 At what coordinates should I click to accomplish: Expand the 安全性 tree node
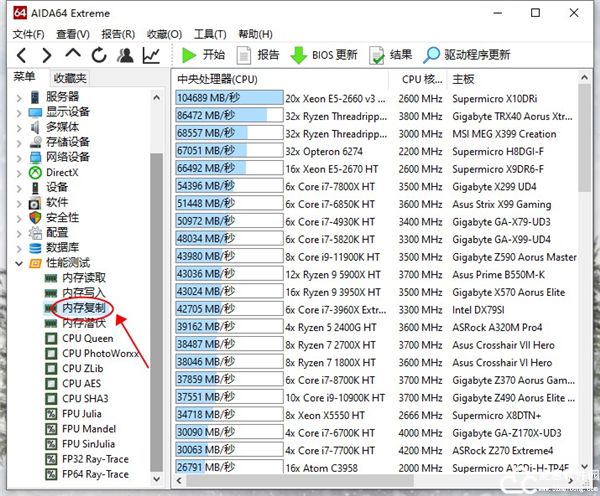tap(19, 219)
